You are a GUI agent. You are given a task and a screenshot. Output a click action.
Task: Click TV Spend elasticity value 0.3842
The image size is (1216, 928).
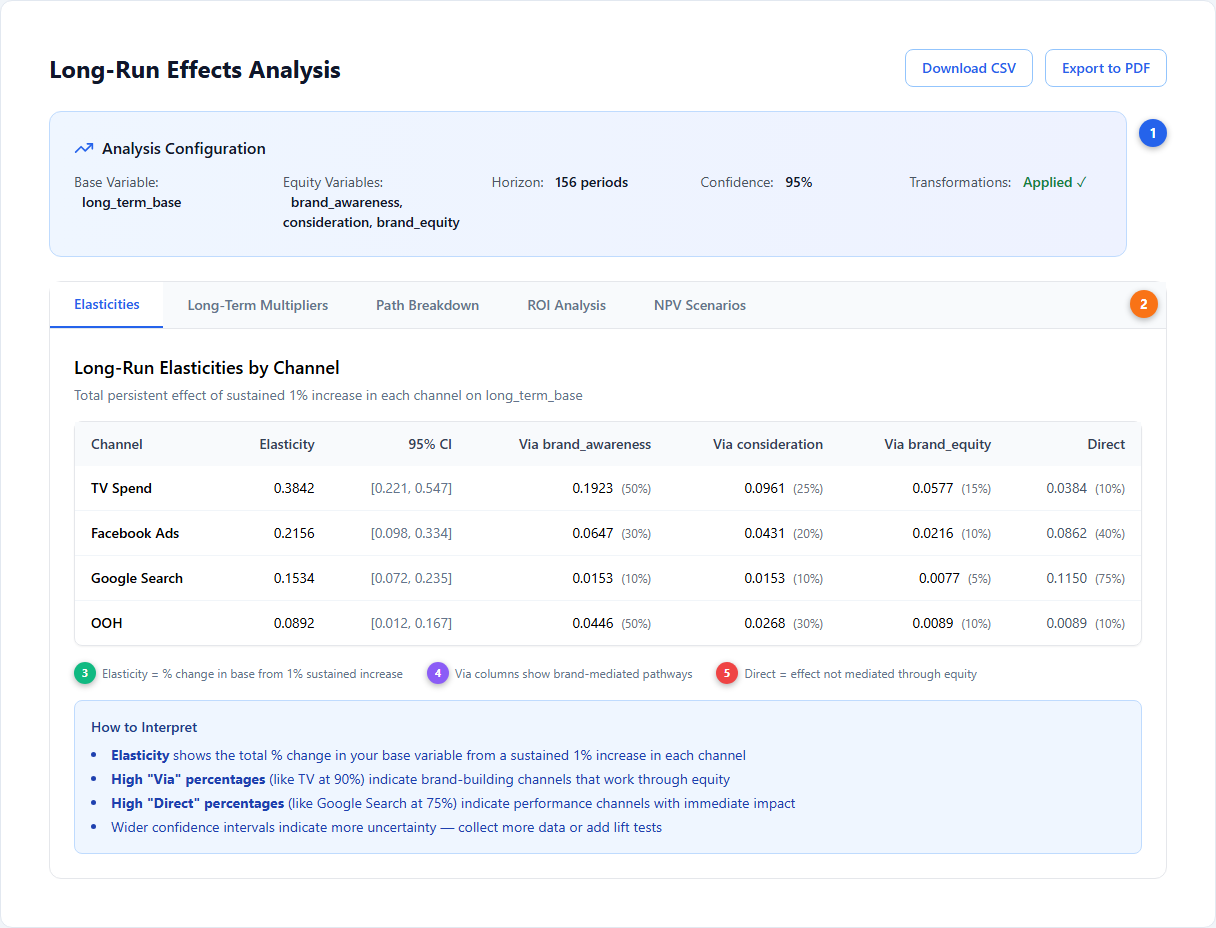pyautogui.click(x=294, y=489)
